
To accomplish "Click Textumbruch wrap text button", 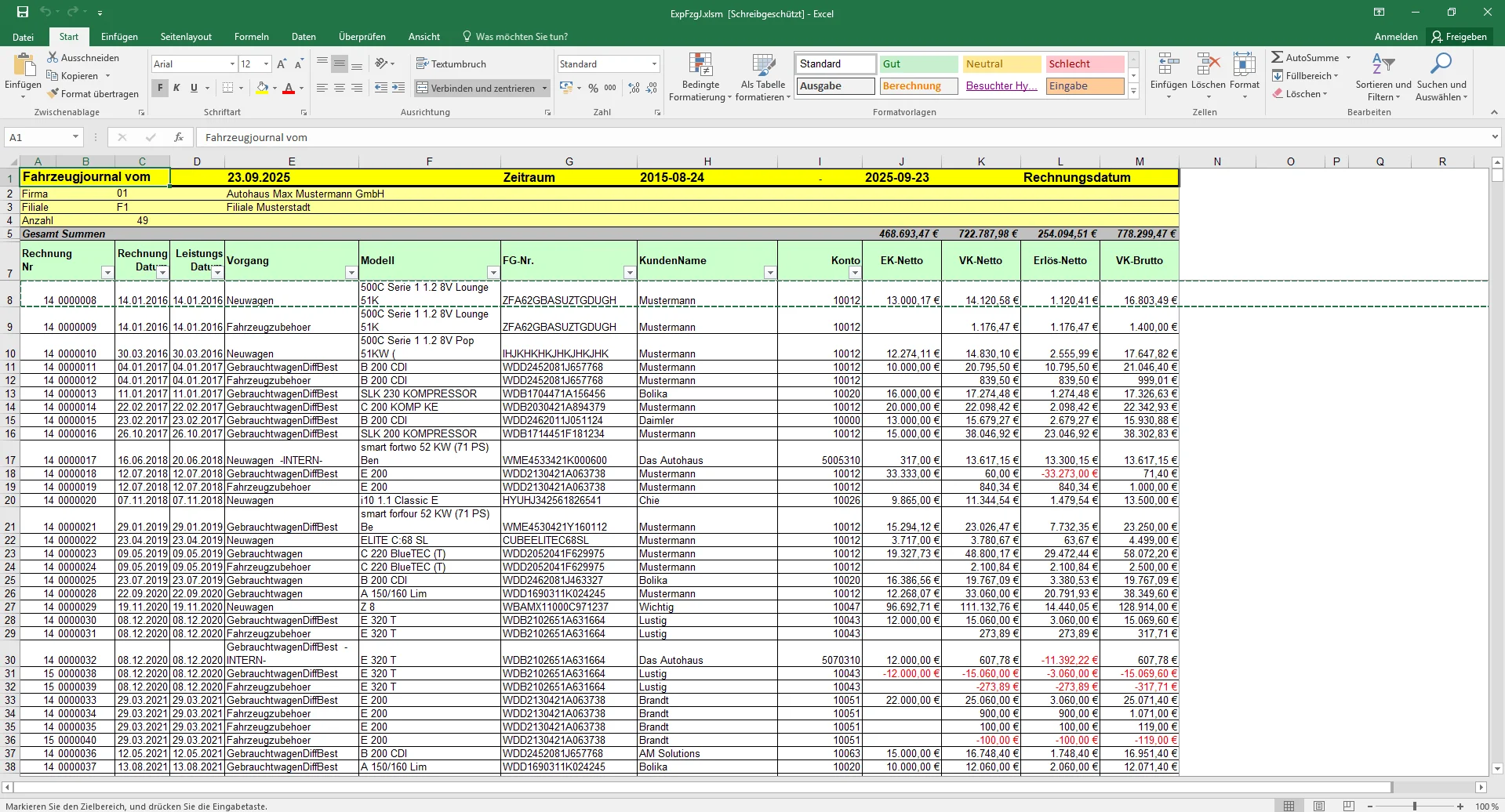I will click(x=451, y=63).
